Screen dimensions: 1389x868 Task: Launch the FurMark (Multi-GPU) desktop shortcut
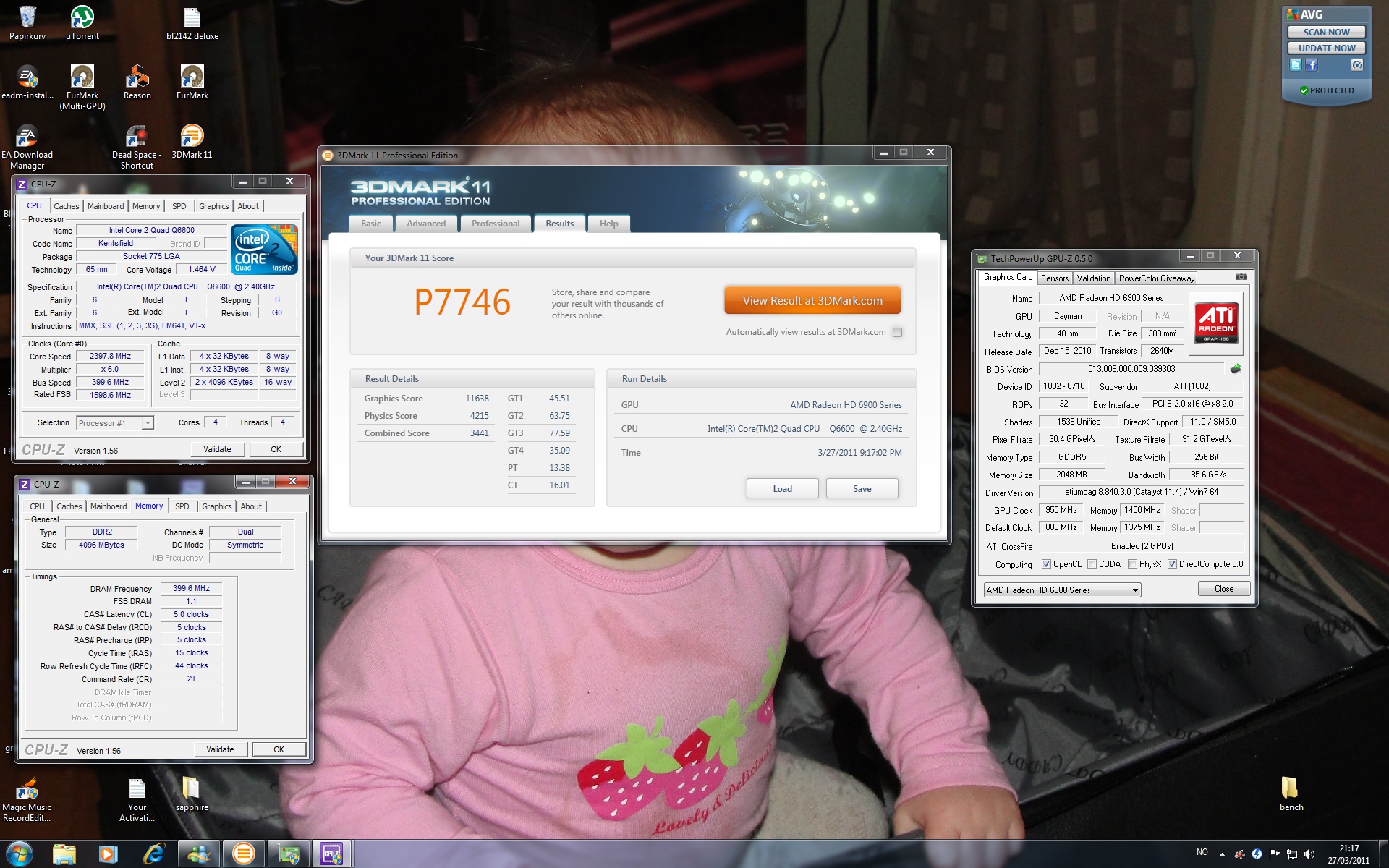pyautogui.click(x=82, y=88)
